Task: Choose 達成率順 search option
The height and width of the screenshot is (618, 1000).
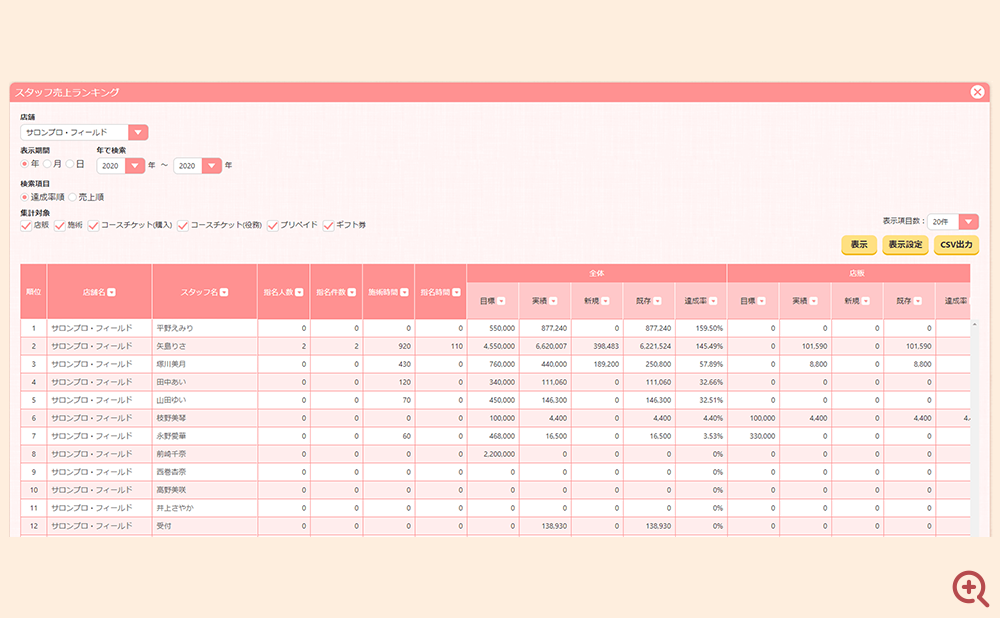Action: tap(24, 197)
